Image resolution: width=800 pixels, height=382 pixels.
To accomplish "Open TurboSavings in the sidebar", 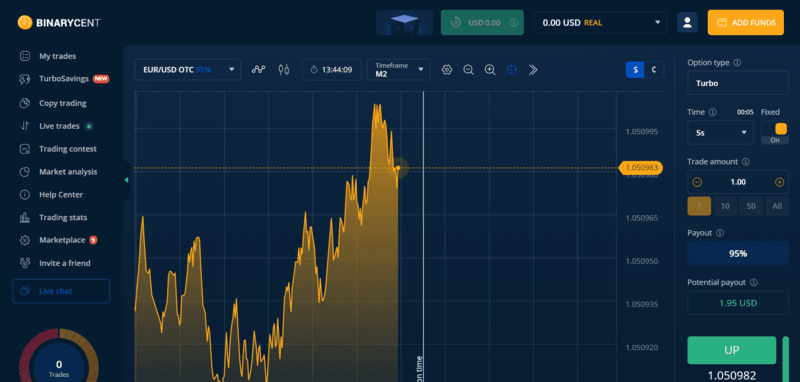I will (64, 79).
